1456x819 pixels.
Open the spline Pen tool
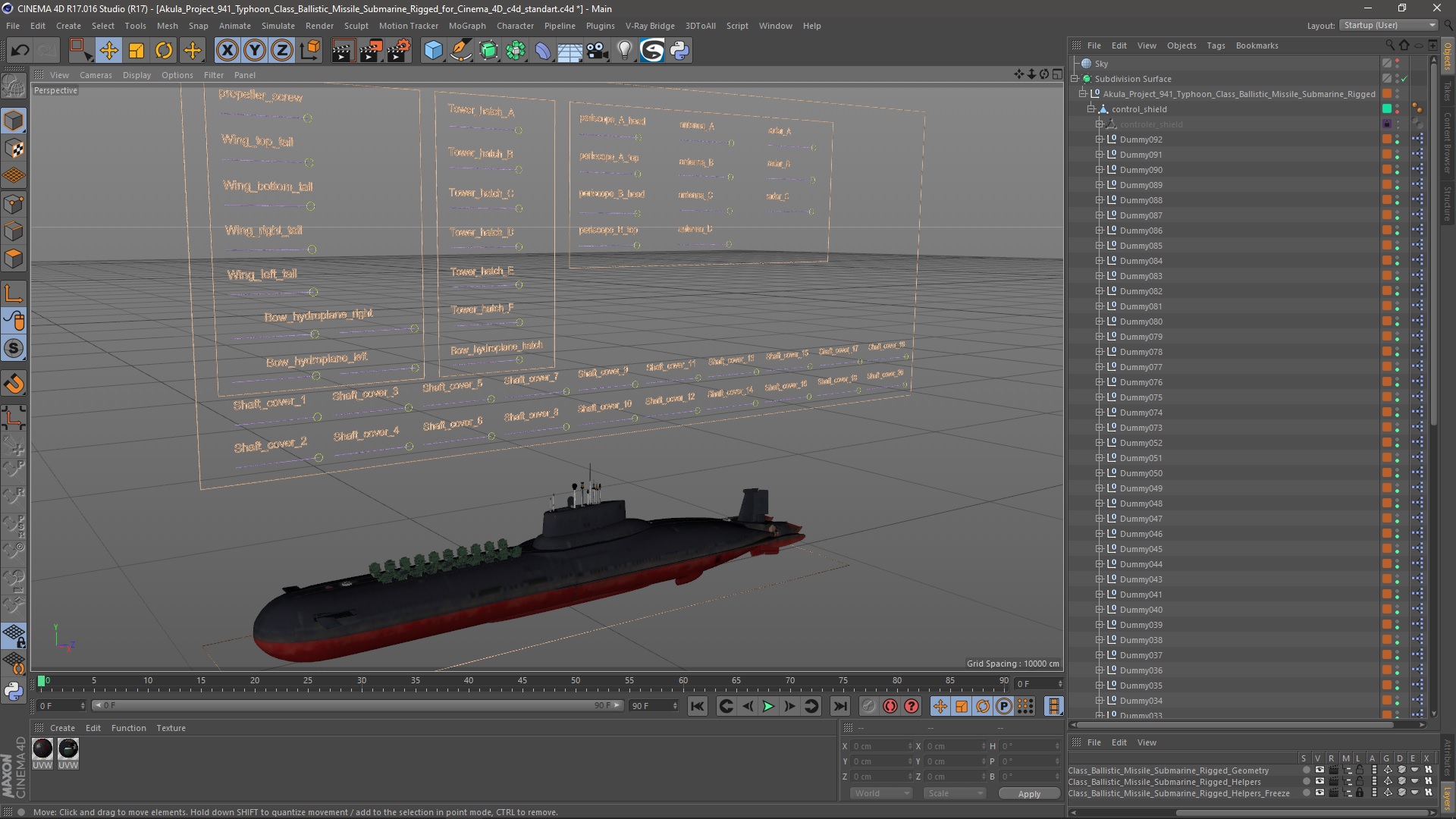tap(460, 51)
